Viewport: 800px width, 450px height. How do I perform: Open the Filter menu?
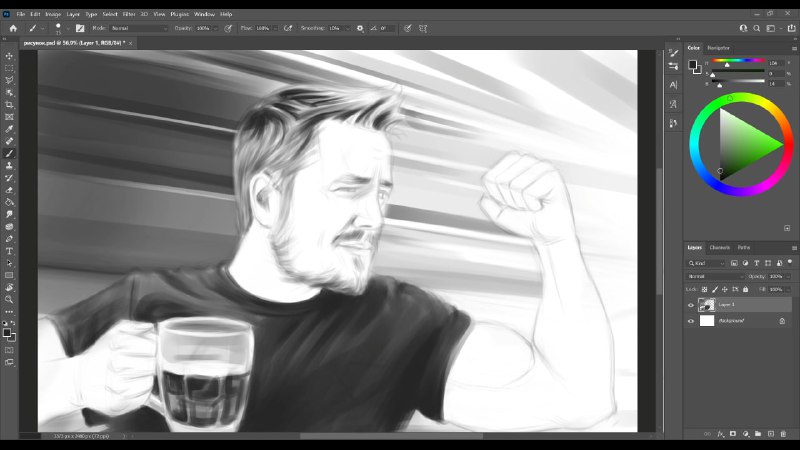tap(129, 14)
